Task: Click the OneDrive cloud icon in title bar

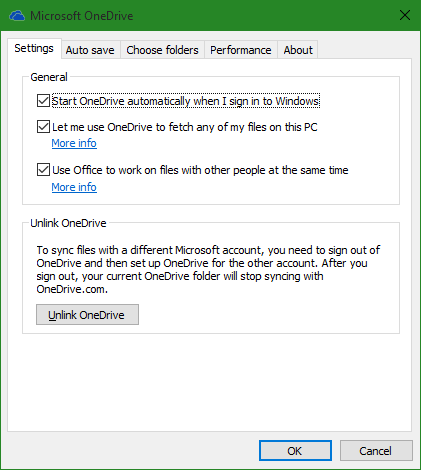Action: [x=17, y=16]
